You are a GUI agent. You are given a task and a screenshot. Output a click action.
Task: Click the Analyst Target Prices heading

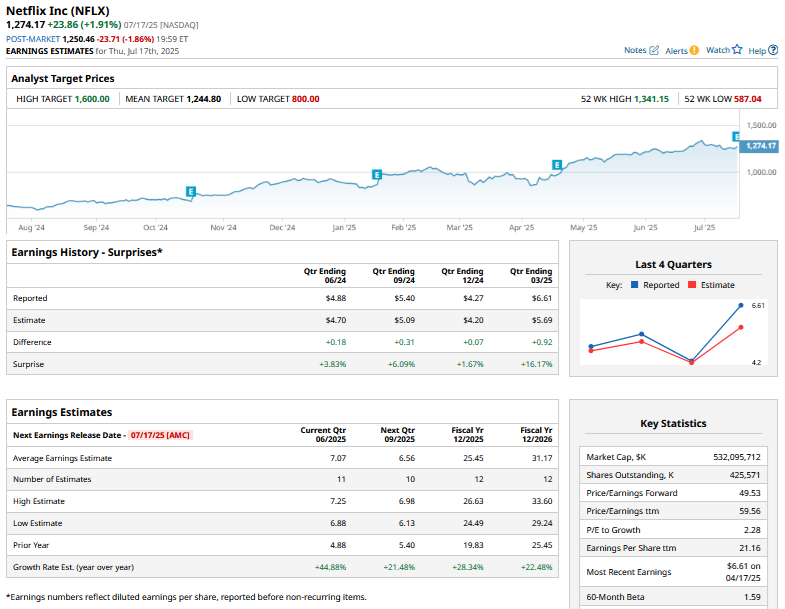[63, 79]
